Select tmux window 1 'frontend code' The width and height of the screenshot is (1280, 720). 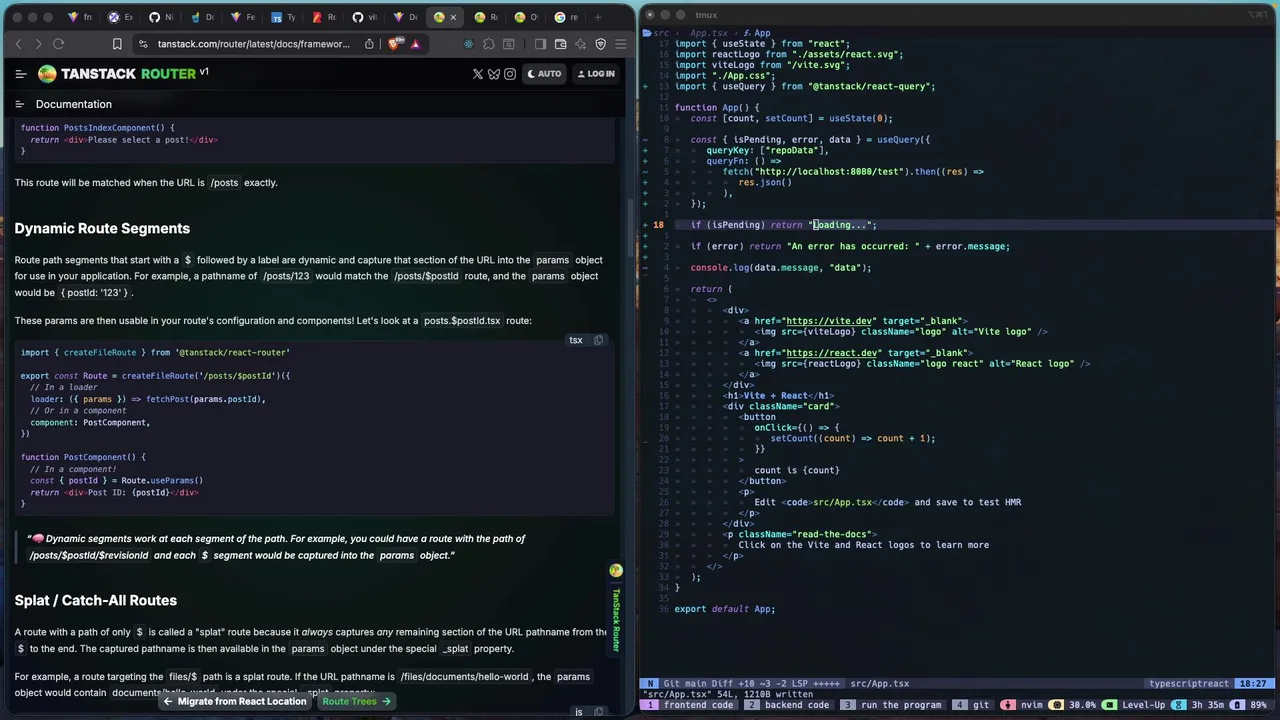click(691, 705)
